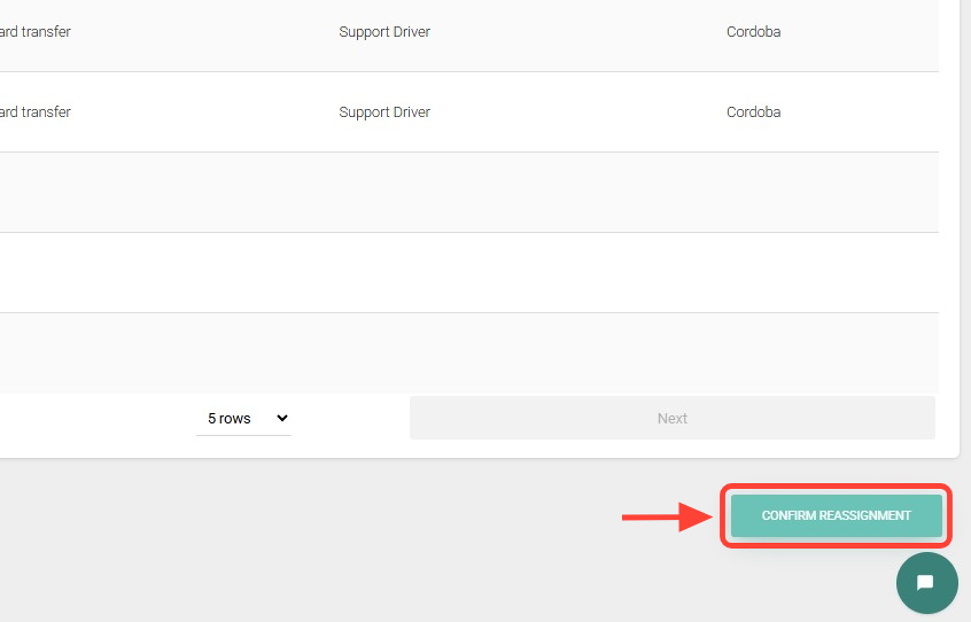The width and height of the screenshot is (971, 622).
Task: Click the second row's 'ard transfer' text
Action: click(x=36, y=112)
